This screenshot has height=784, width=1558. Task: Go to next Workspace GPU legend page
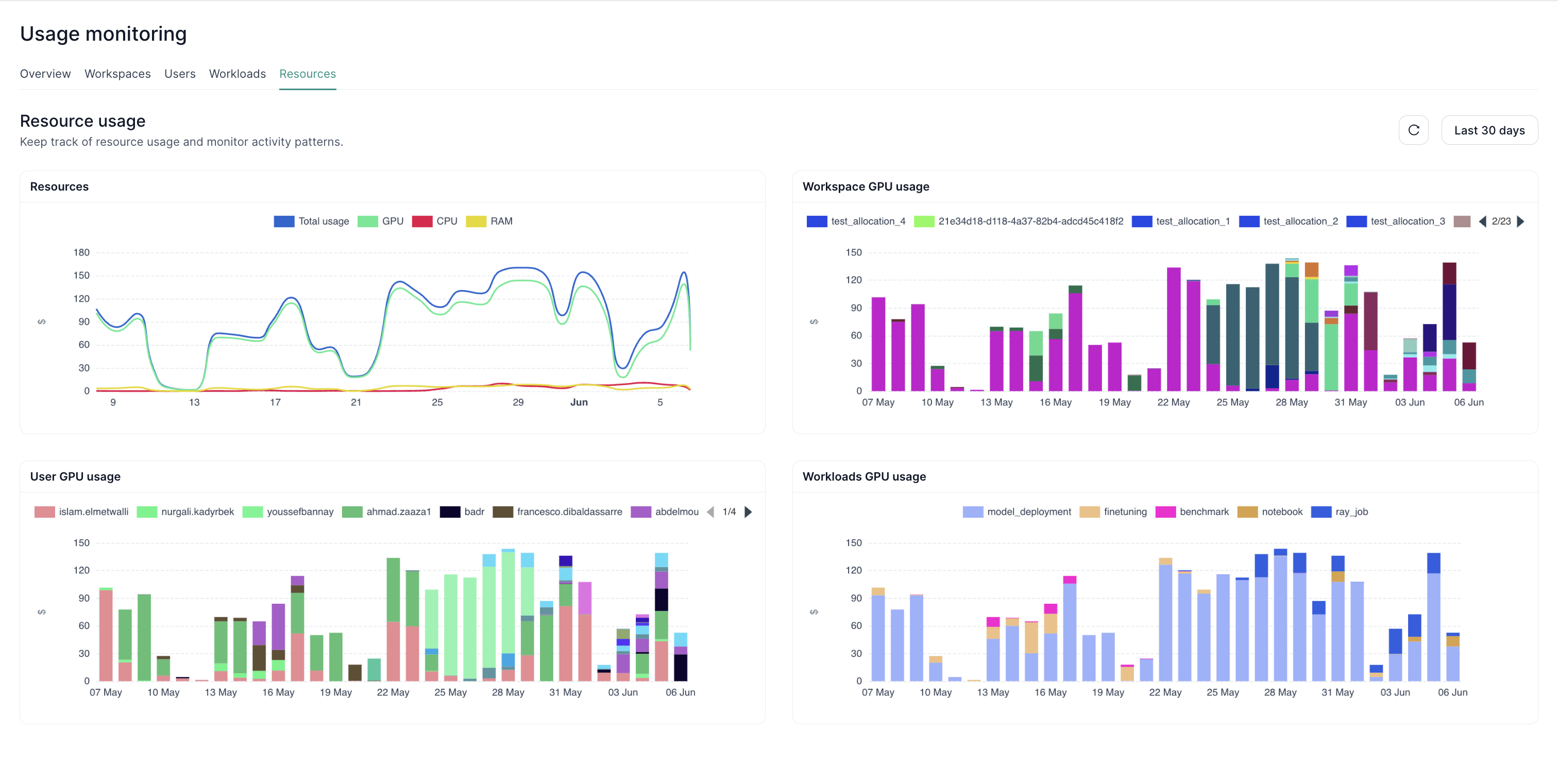pyautogui.click(x=1520, y=221)
